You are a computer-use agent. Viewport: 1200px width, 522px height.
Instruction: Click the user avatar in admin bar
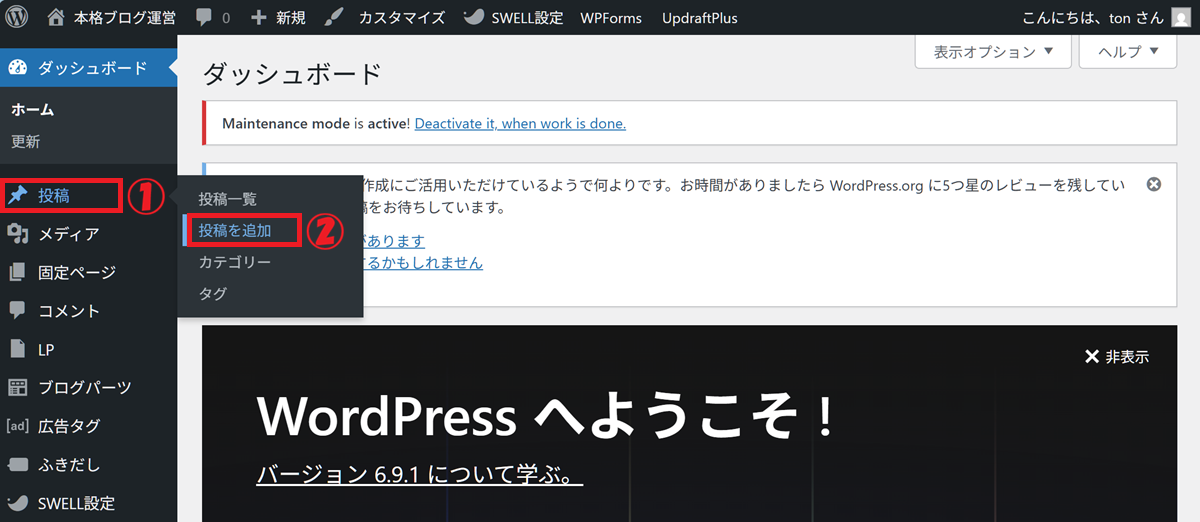tap(1180, 18)
